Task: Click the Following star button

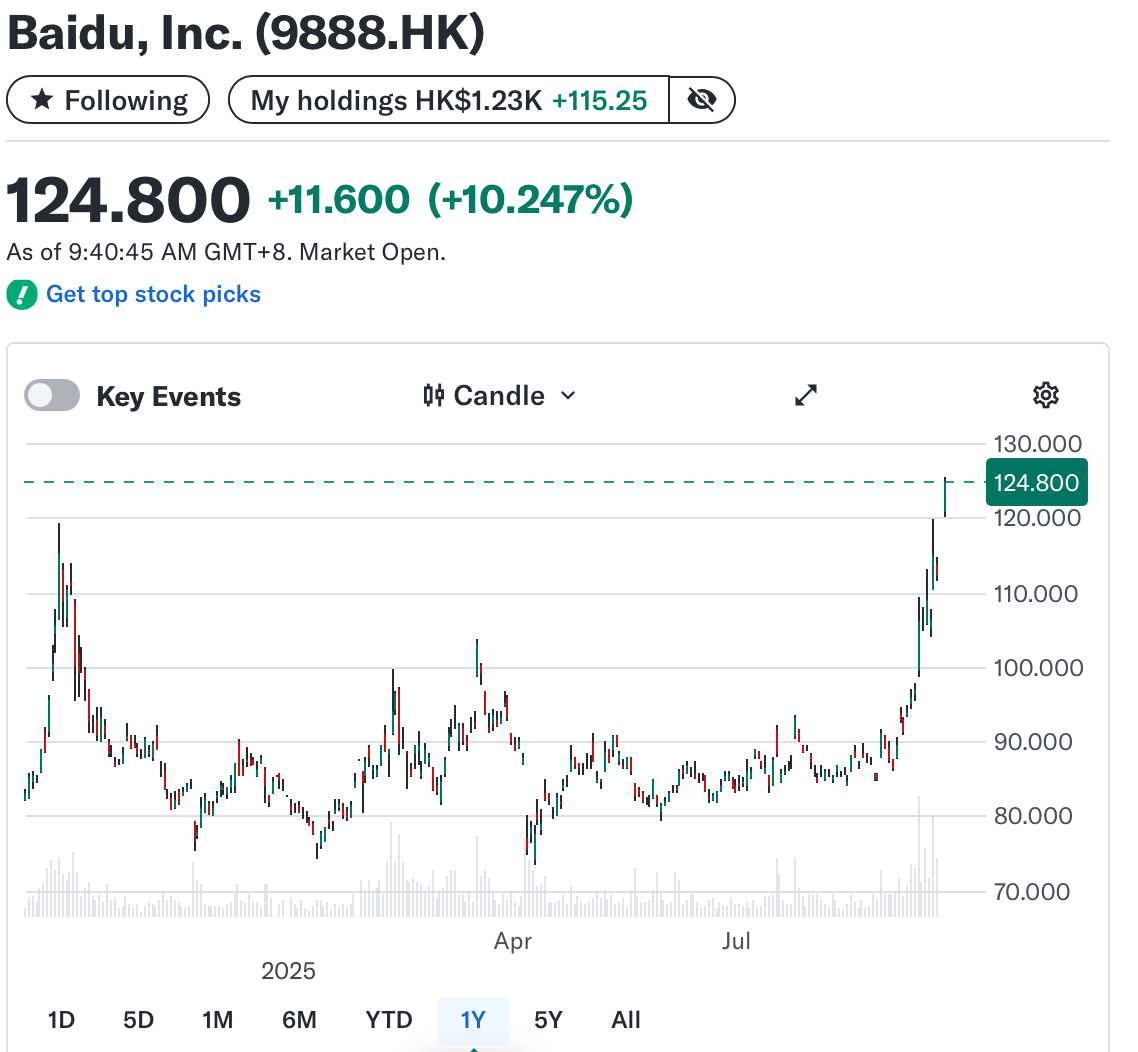Action: 108,100
